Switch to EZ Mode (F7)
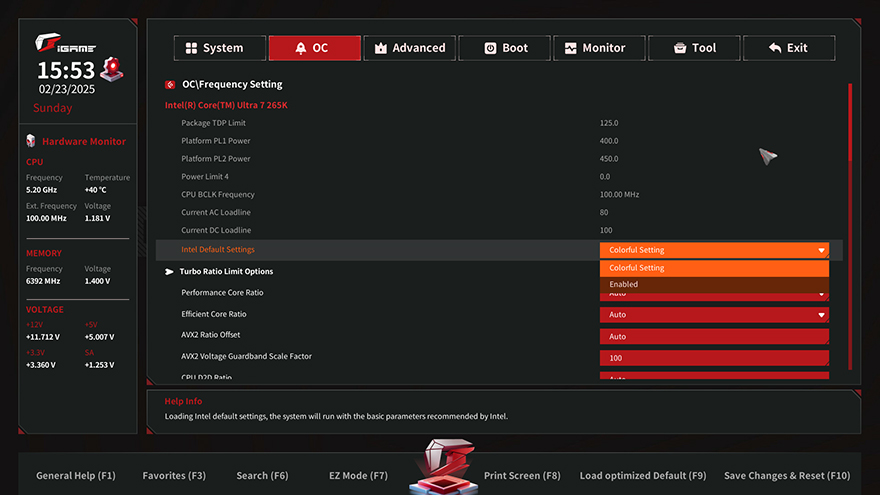The width and height of the screenshot is (880, 495). [358, 475]
